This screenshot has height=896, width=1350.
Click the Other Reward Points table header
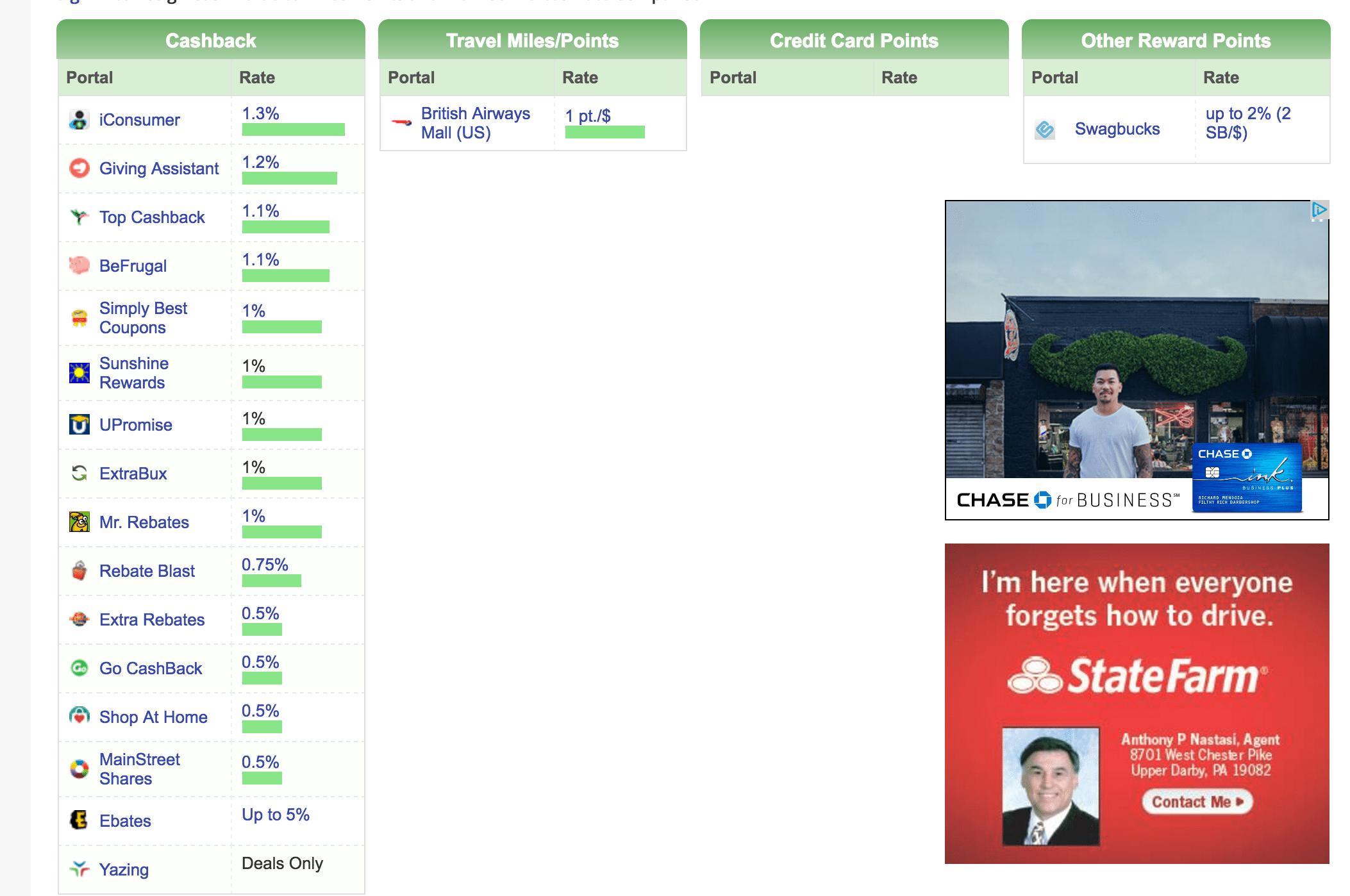[x=1176, y=40]
